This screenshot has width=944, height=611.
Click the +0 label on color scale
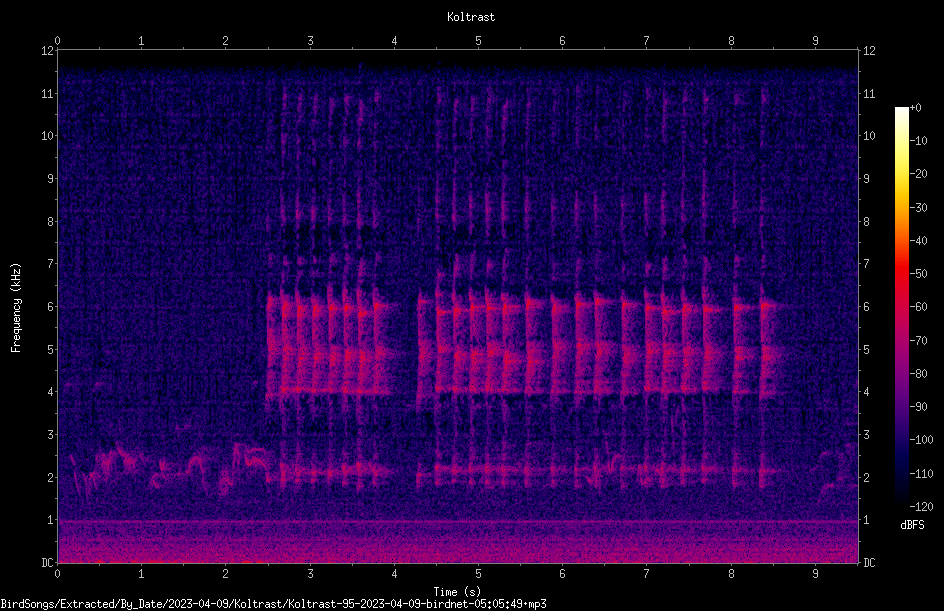pos(916,108)
